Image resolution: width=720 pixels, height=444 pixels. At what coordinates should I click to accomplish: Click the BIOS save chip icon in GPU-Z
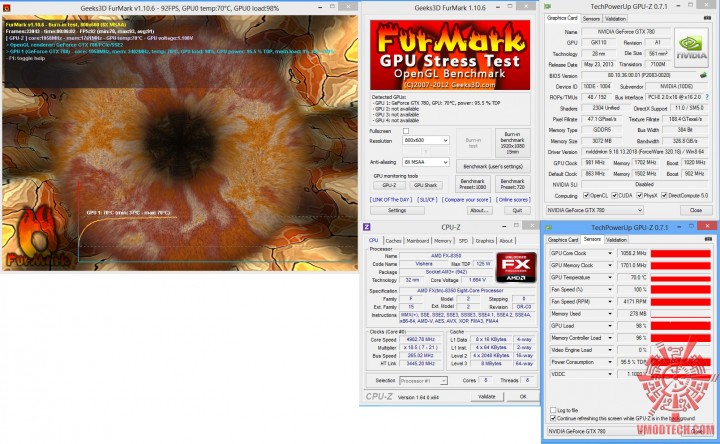click(703, 75)
